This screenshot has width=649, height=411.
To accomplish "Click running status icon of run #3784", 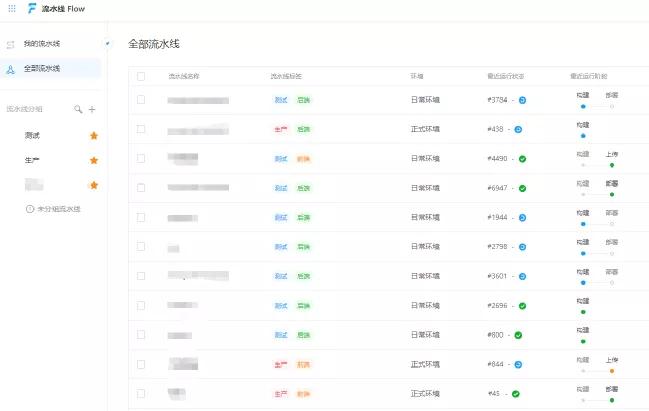I will tap(522, 100).
